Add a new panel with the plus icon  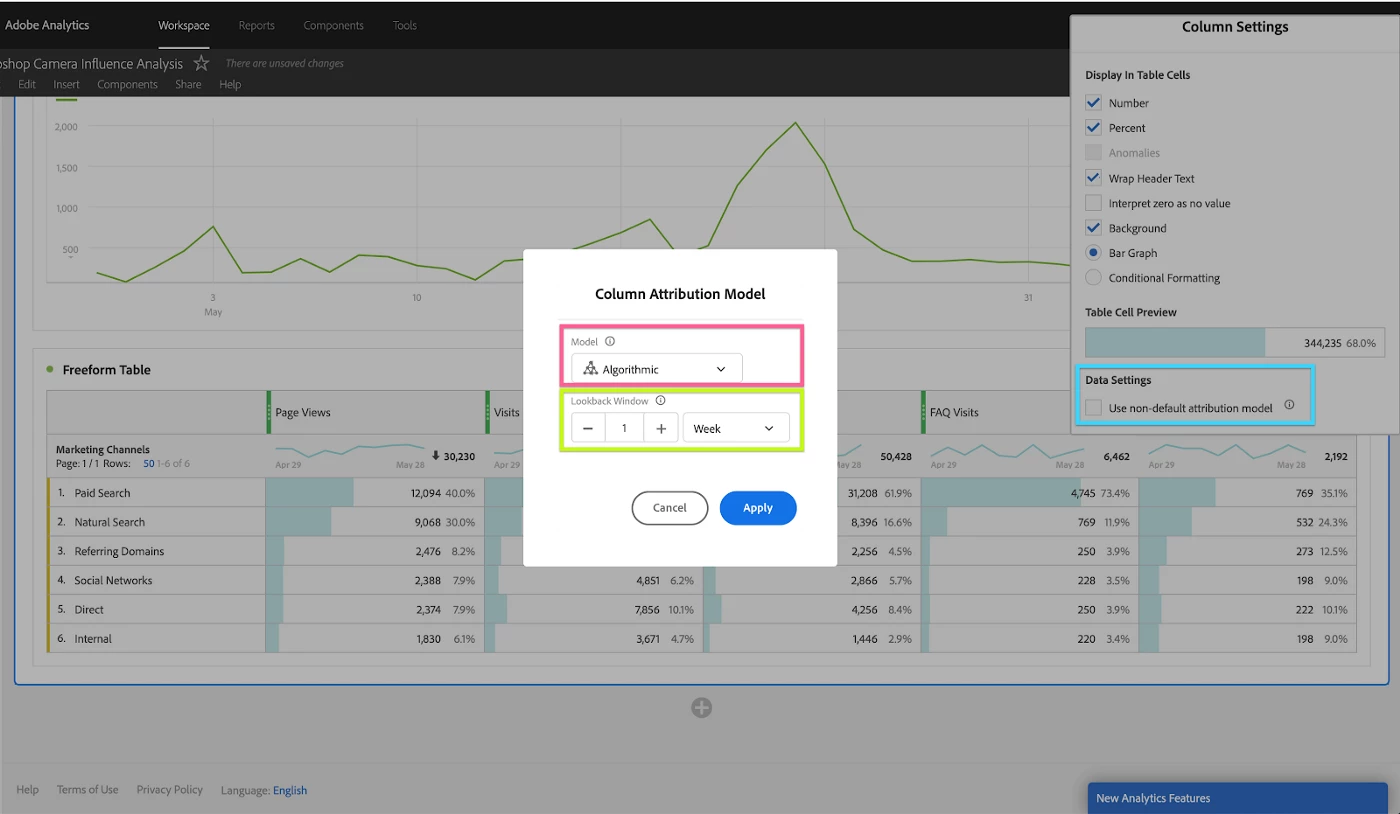(x=702, y=708)
